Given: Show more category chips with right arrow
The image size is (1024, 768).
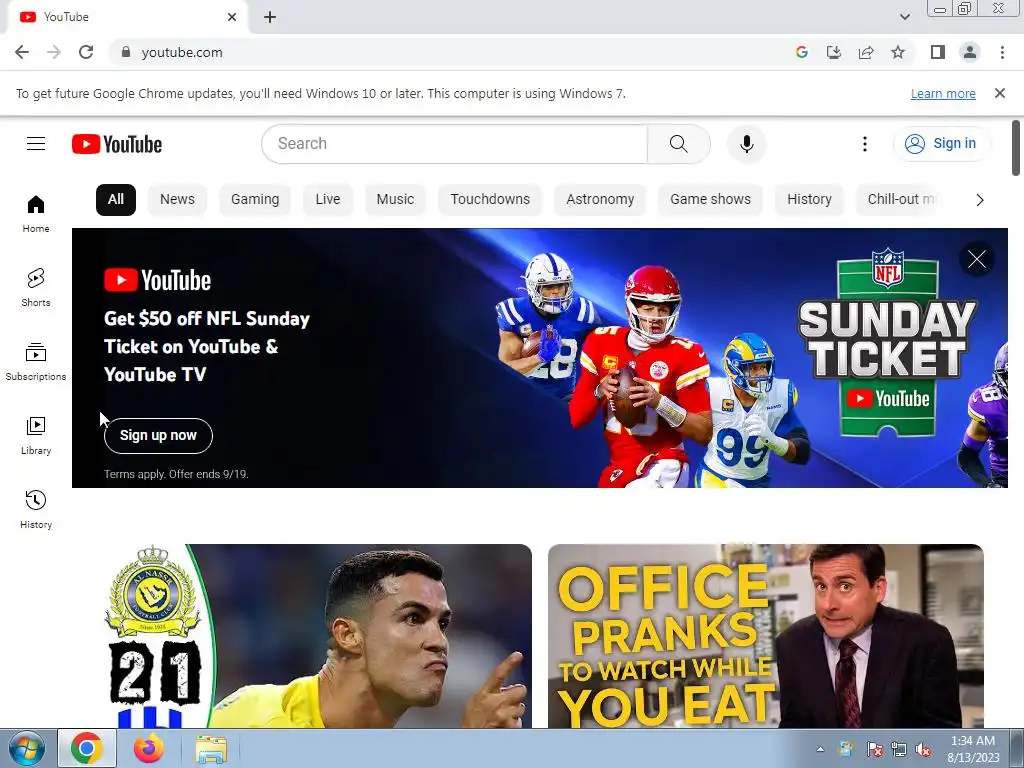Looking at the screenshot, I should (x=980, y=200).
